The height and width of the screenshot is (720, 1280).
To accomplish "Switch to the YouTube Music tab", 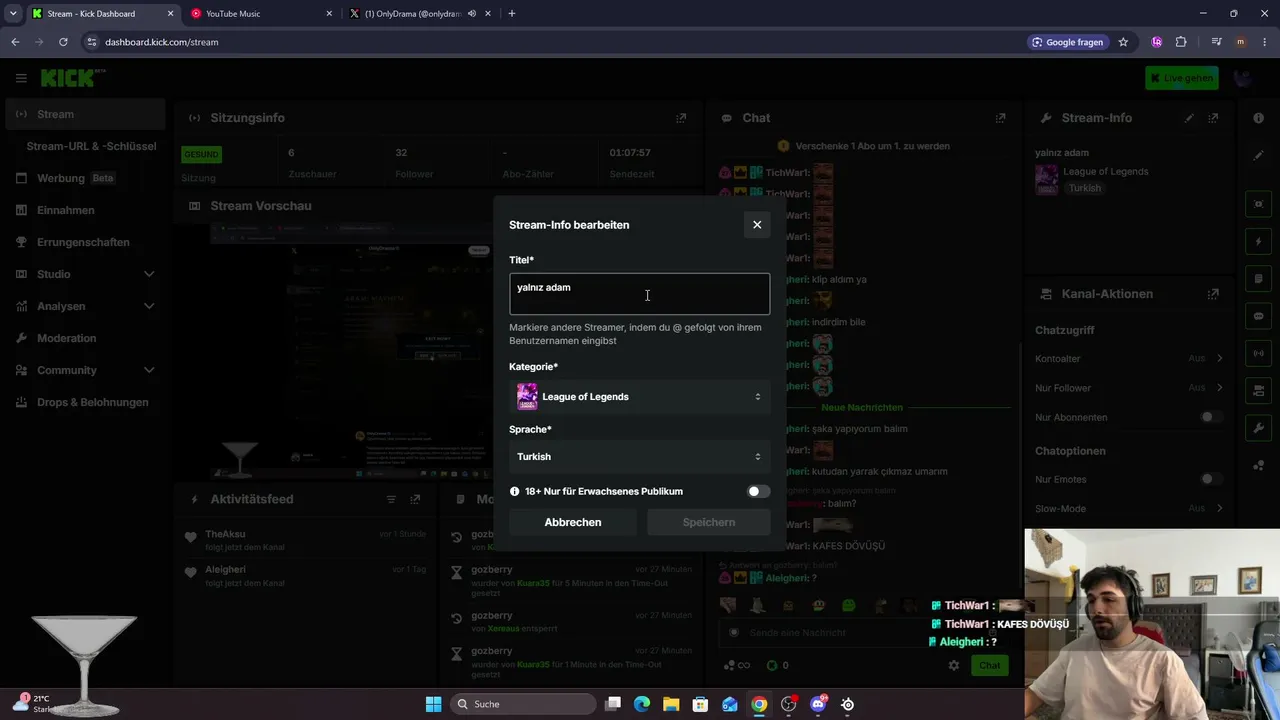I will (x=261, y=14).
